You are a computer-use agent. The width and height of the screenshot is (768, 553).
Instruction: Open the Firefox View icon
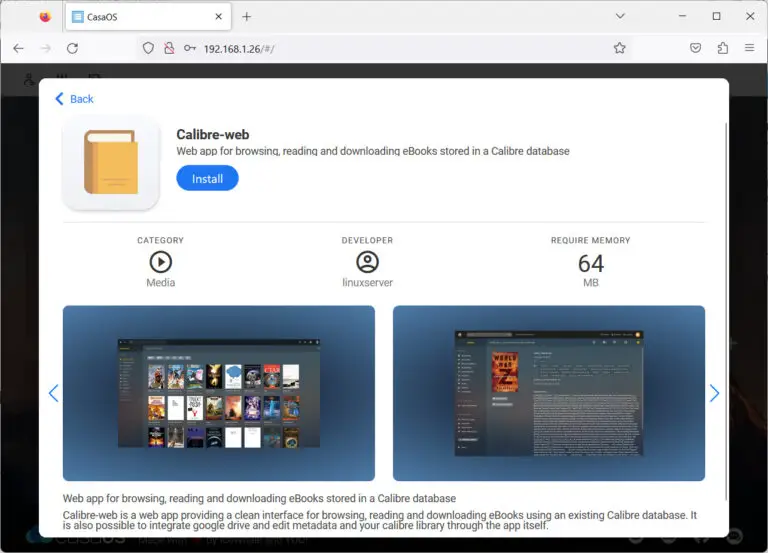click(x=45, y=17)
